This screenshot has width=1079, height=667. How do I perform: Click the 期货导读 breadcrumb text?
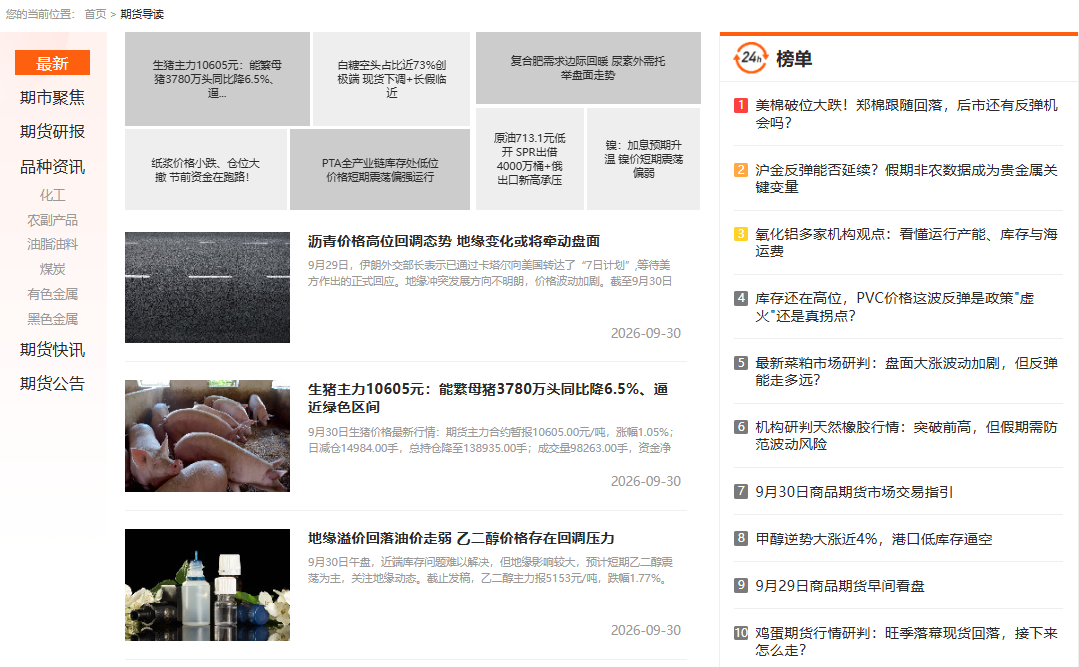click(x=142, y=14)
